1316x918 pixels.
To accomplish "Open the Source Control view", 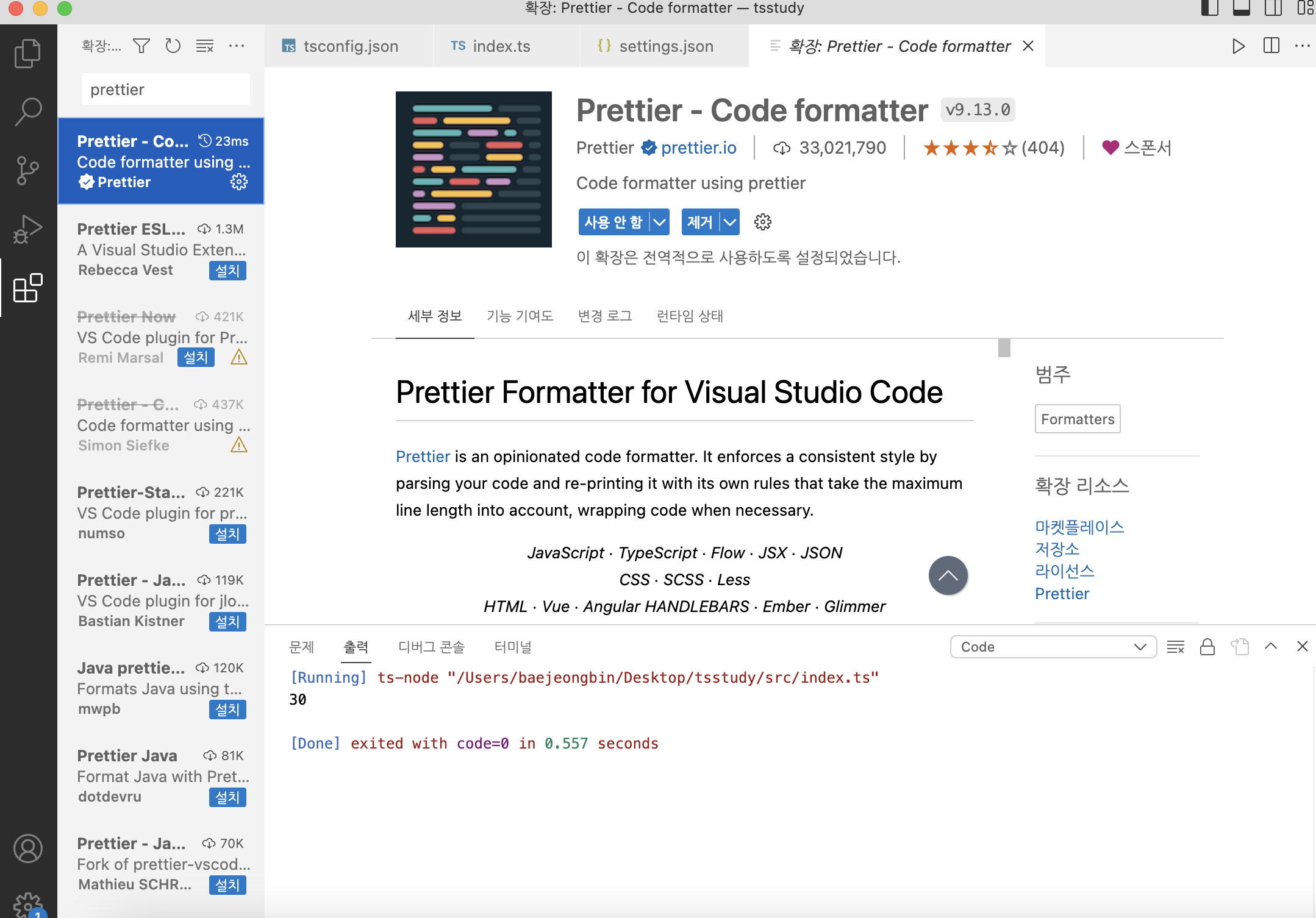I will tap(28, 170).
